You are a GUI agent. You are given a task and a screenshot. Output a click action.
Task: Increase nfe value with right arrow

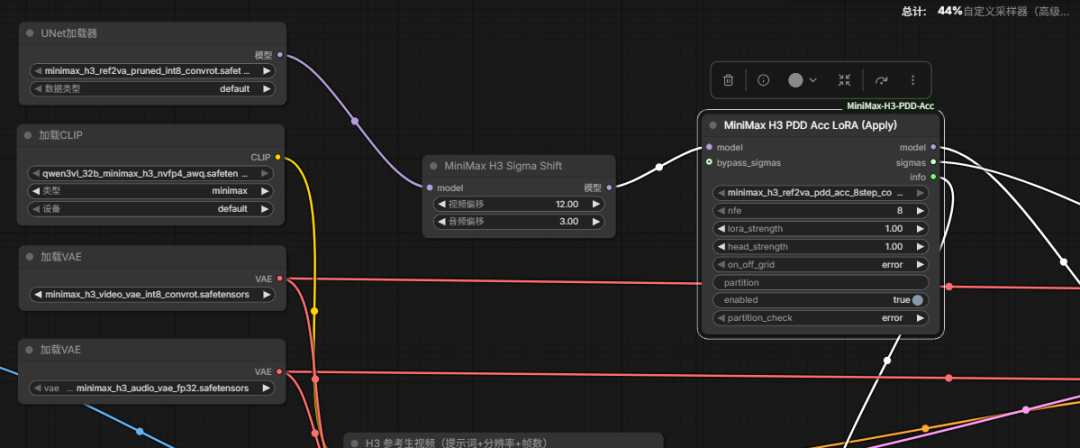coord(920,210)
